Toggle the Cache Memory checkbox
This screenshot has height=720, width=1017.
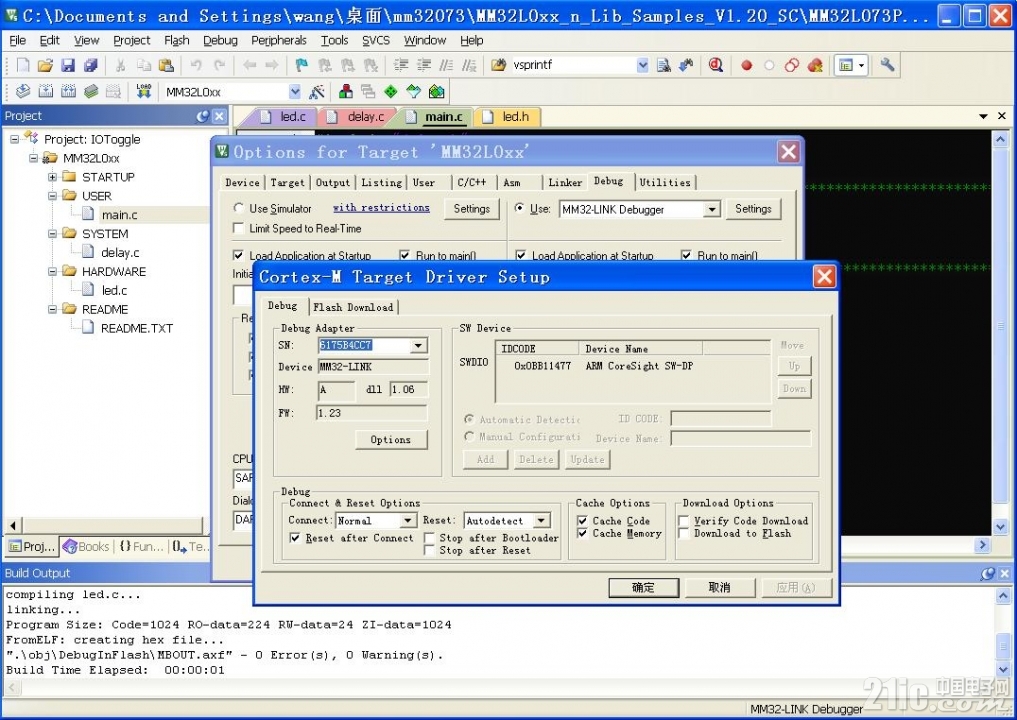click(582, 533)
